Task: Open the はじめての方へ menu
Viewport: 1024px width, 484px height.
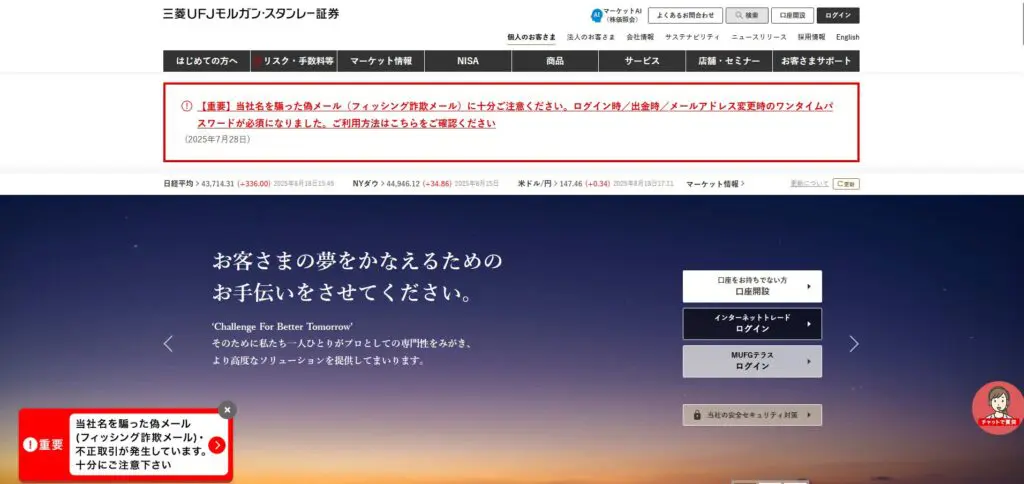Action: 206,61
